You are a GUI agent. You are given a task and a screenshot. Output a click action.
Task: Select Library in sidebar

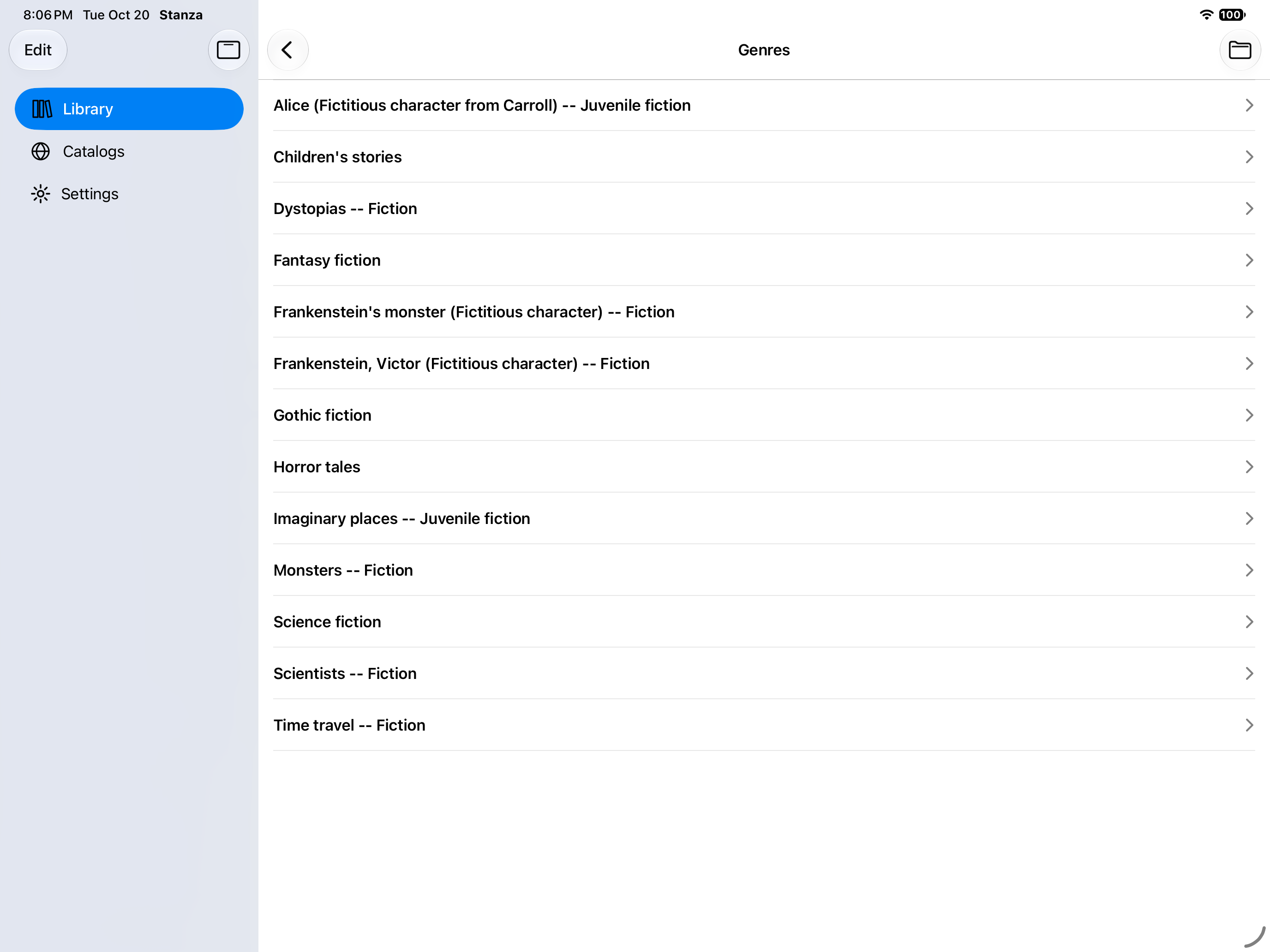(129, 109)
